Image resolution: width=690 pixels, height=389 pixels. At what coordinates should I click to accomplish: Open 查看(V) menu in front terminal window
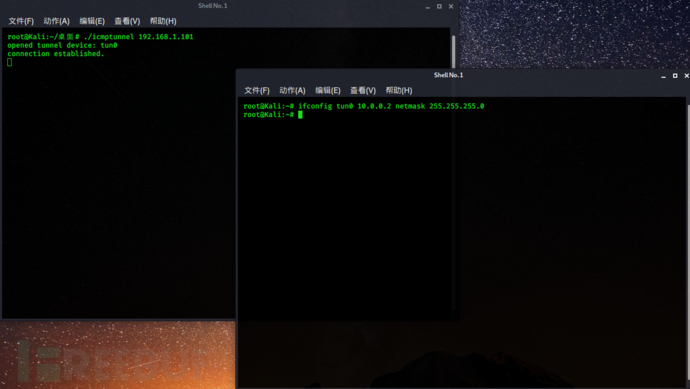click(363, 90)
